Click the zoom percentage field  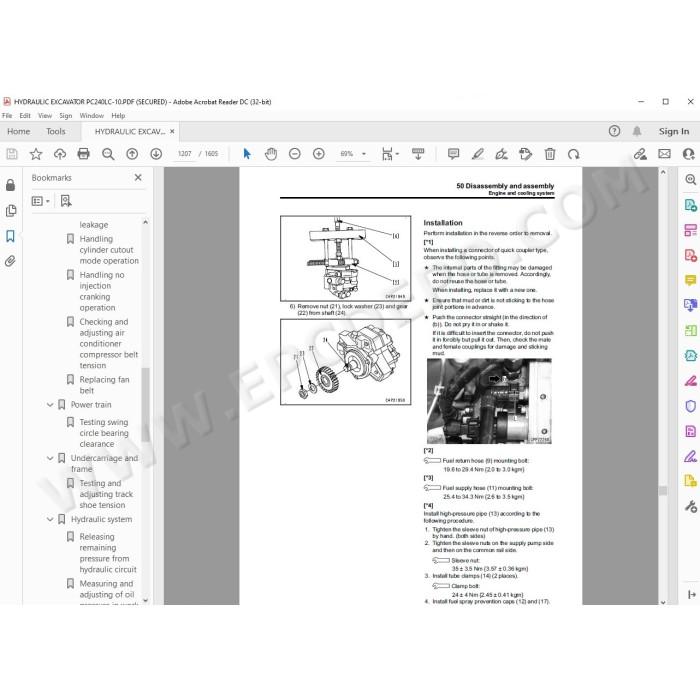coord(347,154)
